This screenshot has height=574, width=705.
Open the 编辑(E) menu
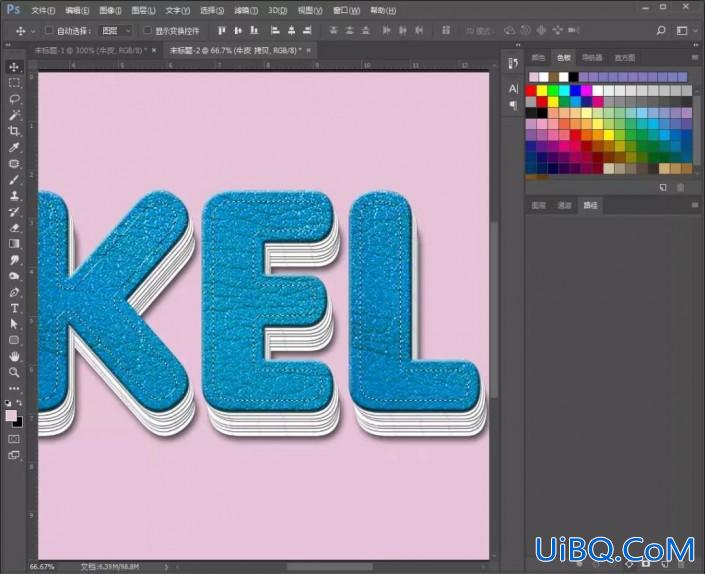[77, 10]
